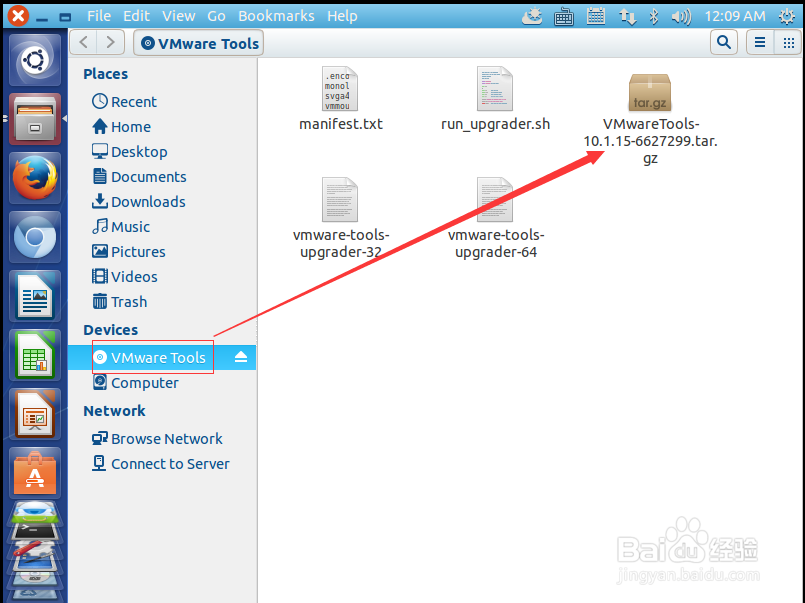Open the Bookmarks menu
The width and height of the screenshot is (805, 603).
[276, 16]
